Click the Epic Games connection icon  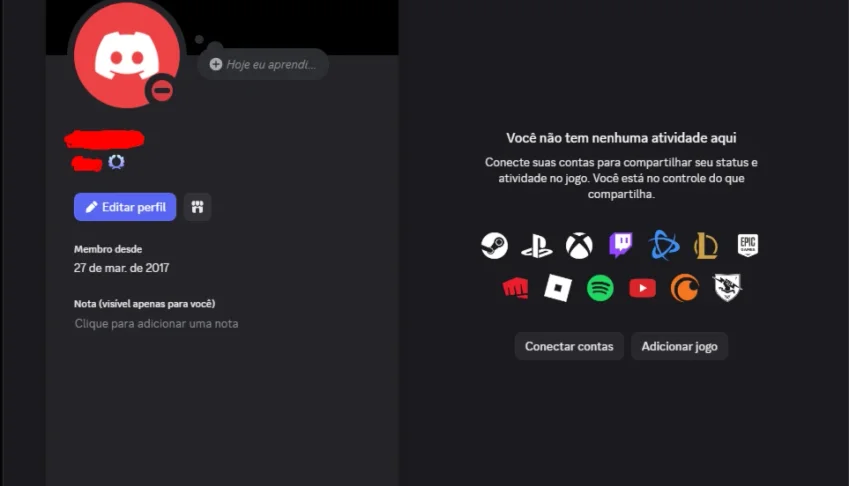(748, 245)
